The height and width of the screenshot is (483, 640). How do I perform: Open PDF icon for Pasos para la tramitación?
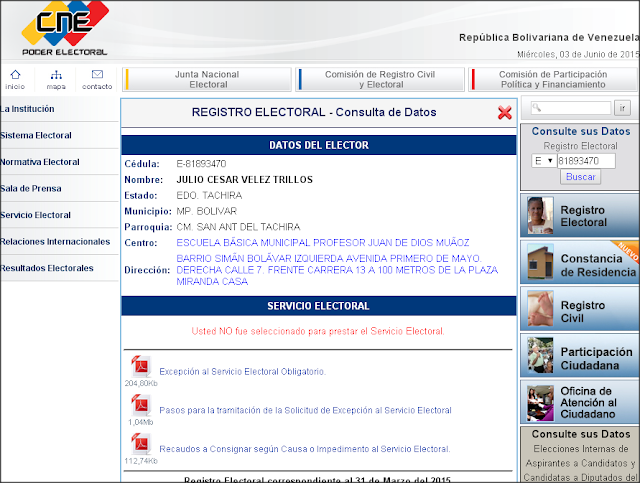pos(141,405)
